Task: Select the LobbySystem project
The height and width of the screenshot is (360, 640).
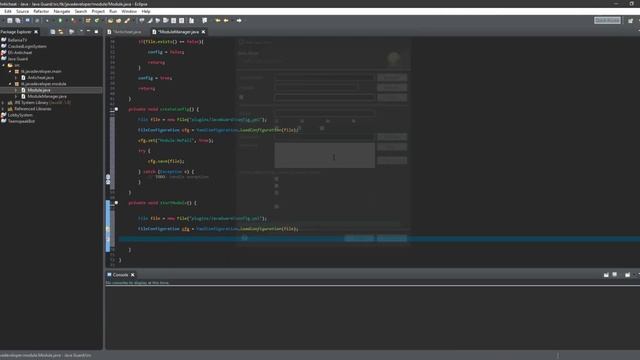Action: coord(20,115)
